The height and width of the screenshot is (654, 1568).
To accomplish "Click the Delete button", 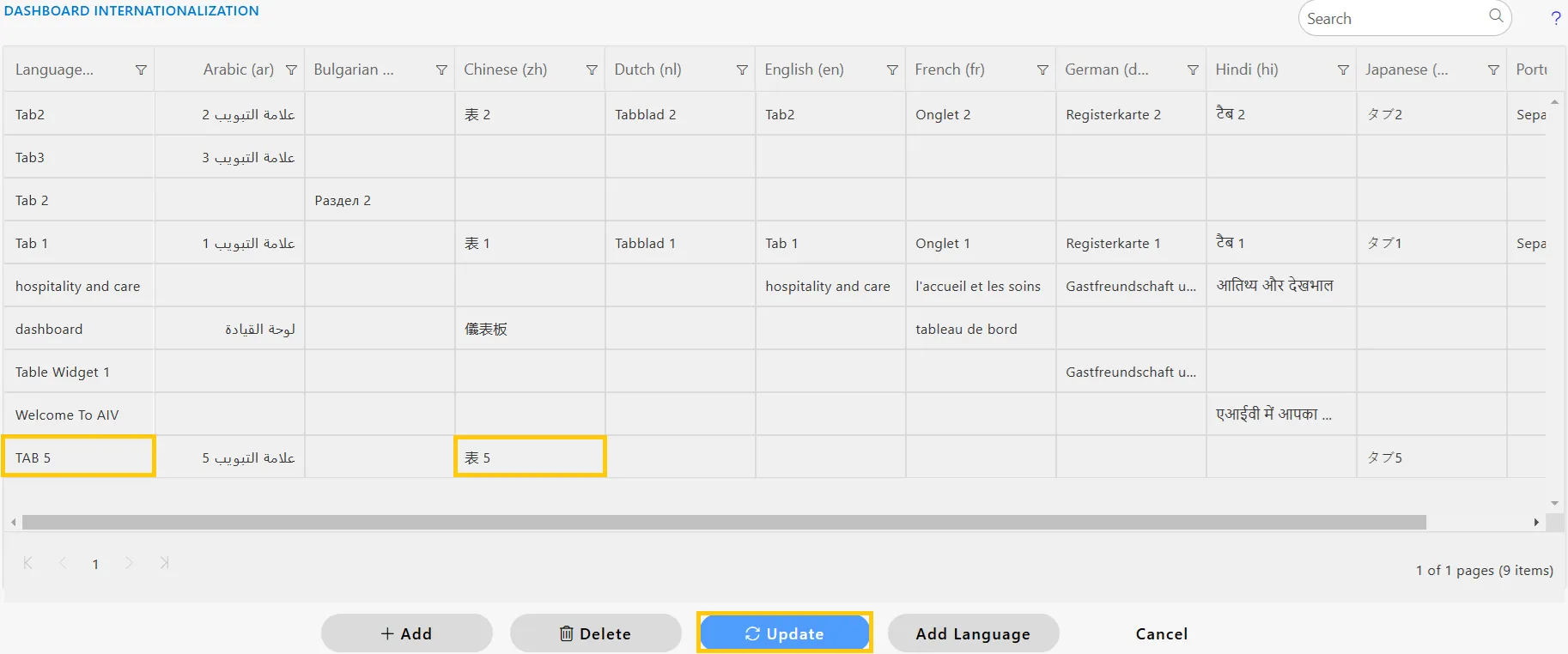I will pos(596,633).
